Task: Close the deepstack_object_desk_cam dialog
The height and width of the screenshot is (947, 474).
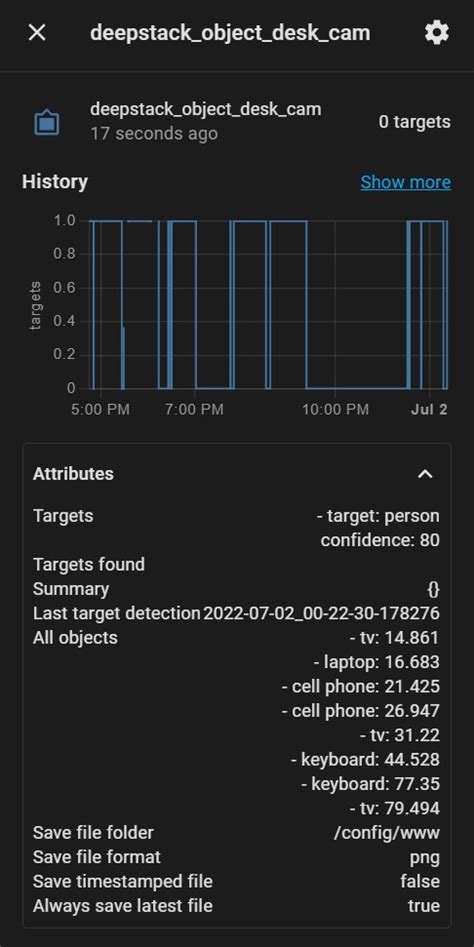Action: pos(37,33)
